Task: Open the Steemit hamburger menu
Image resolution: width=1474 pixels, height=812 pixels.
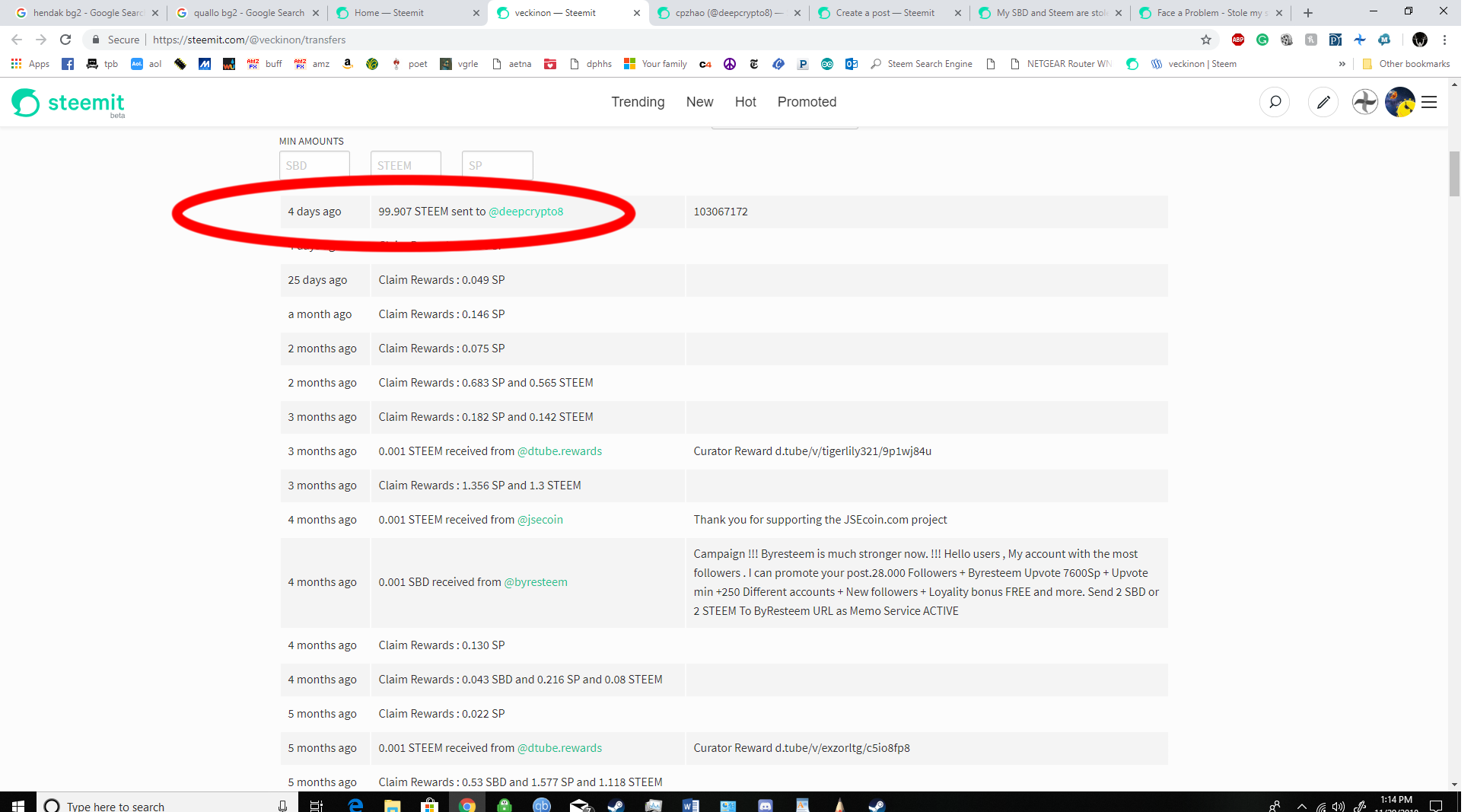Action: [1429, 102]
